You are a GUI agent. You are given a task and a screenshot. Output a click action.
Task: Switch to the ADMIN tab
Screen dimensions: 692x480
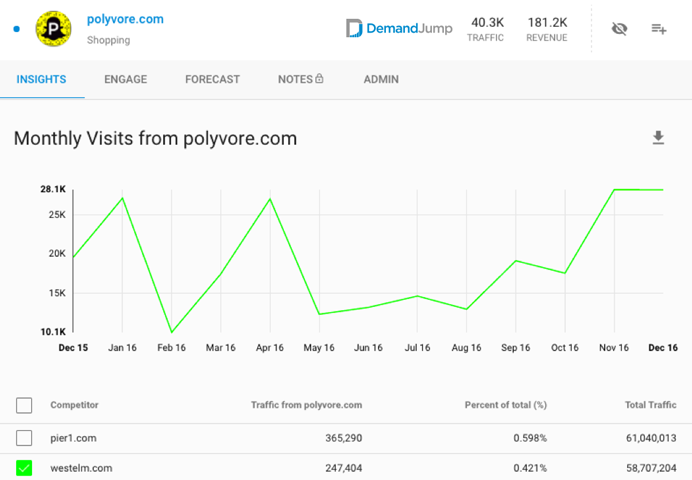coord(381,79)
